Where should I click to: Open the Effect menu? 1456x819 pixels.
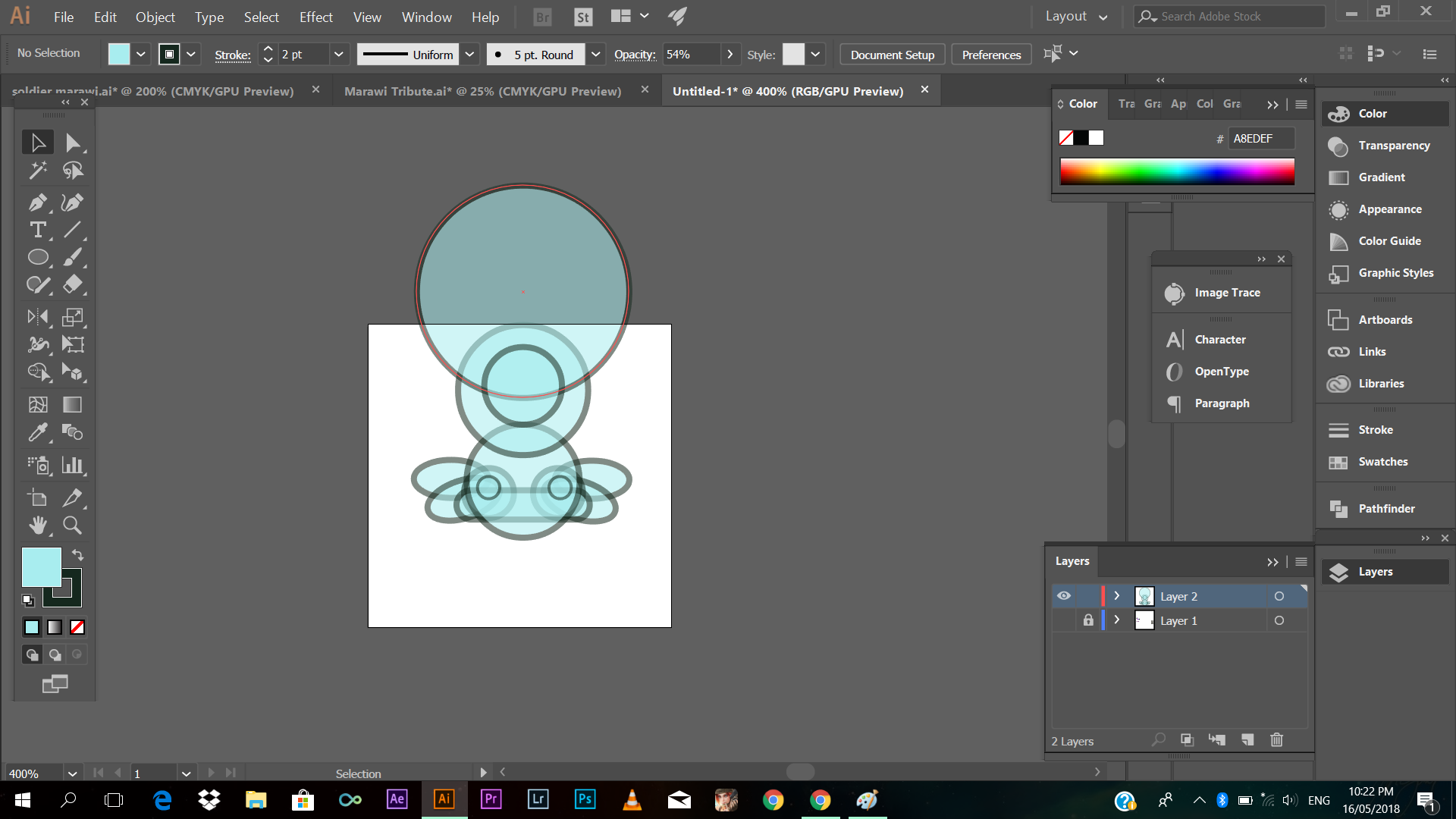[x=316, y=17]
